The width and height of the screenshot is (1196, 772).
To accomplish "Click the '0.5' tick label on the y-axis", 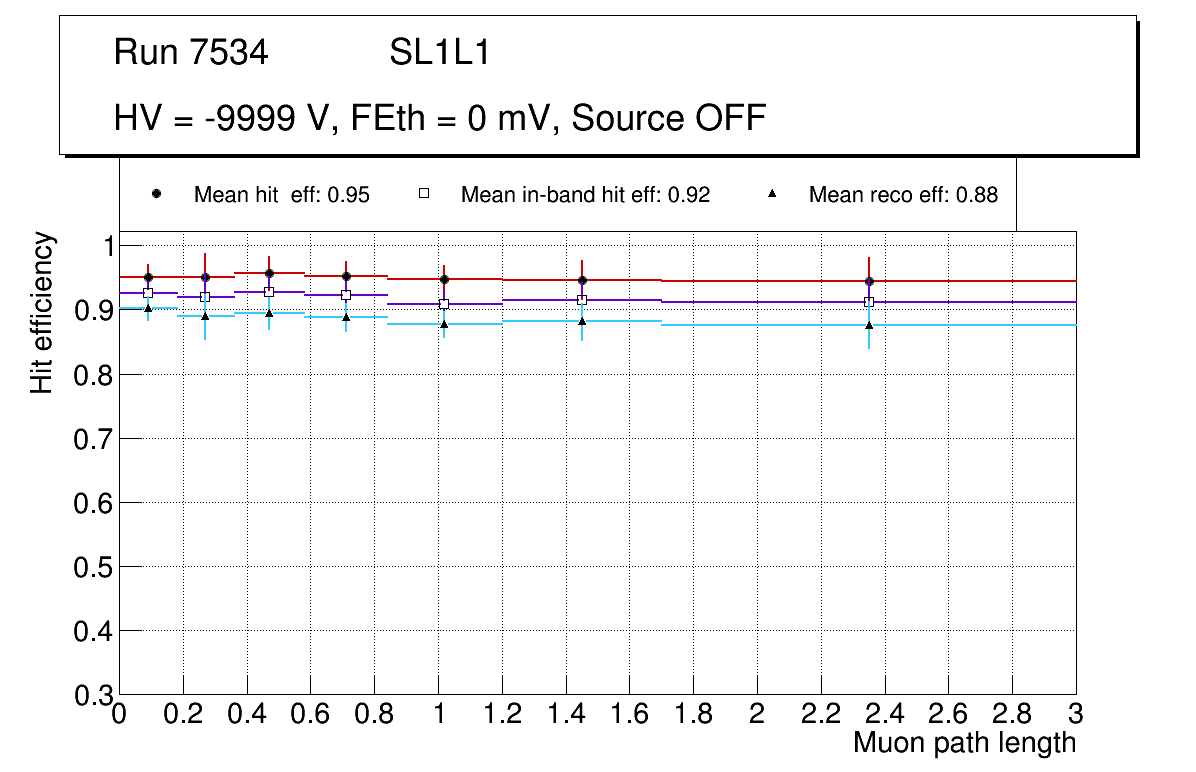I will coord(91,567).
